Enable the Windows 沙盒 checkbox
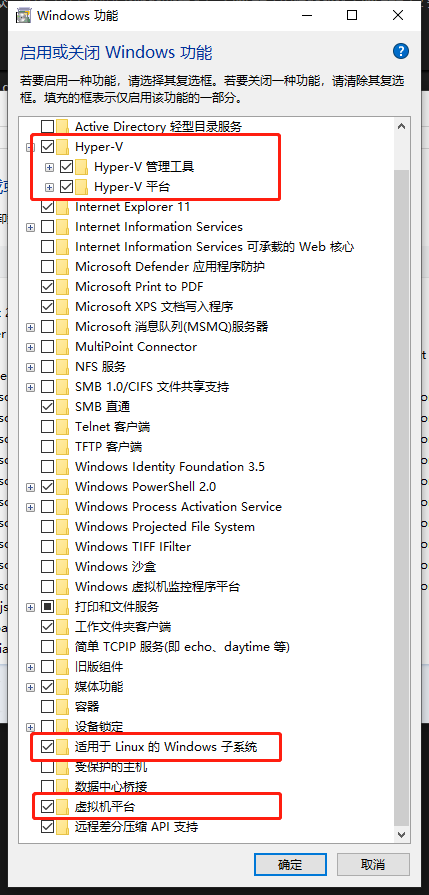 pos(48,567)
